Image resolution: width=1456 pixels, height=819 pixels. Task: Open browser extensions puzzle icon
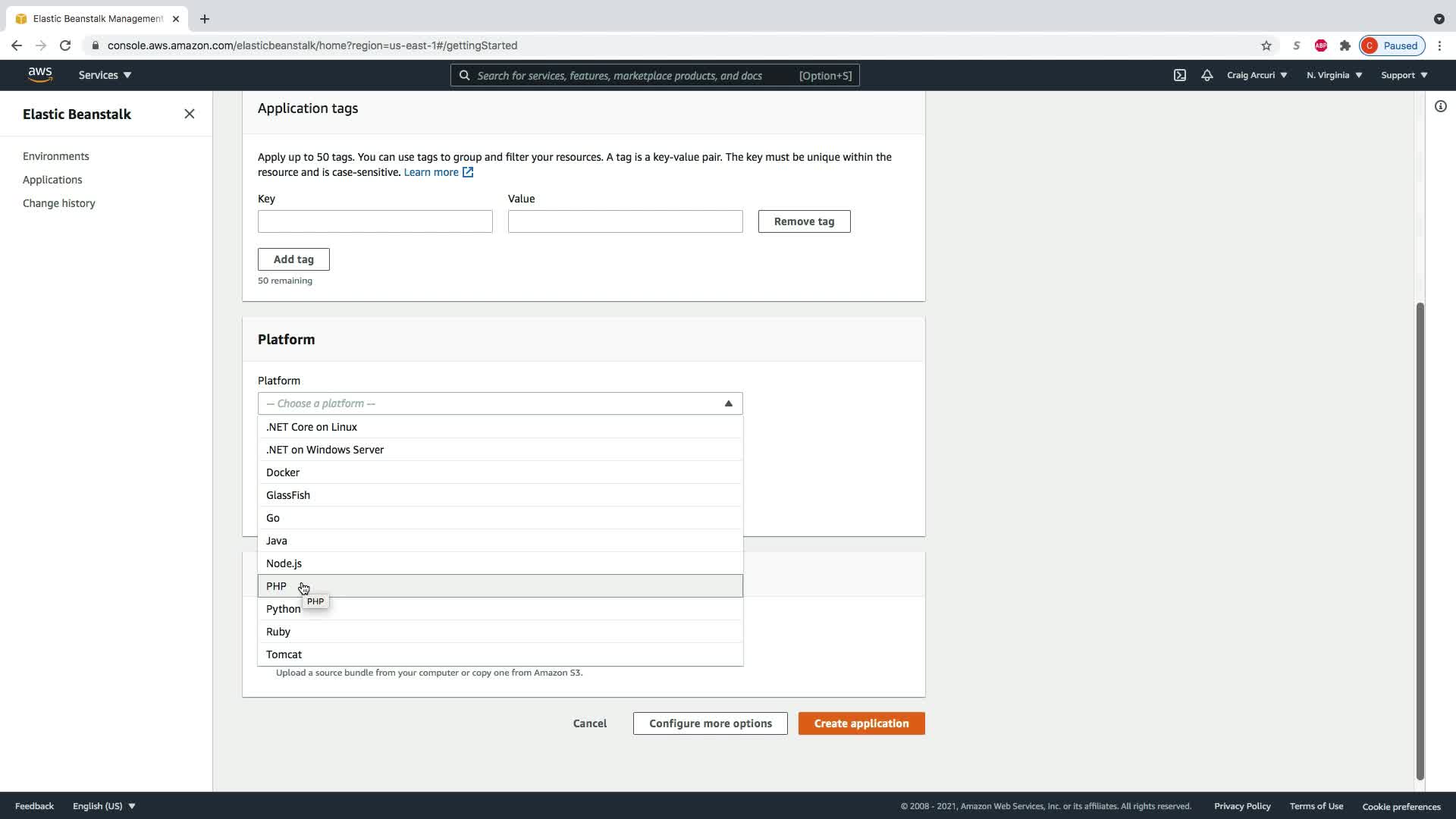1345,45
